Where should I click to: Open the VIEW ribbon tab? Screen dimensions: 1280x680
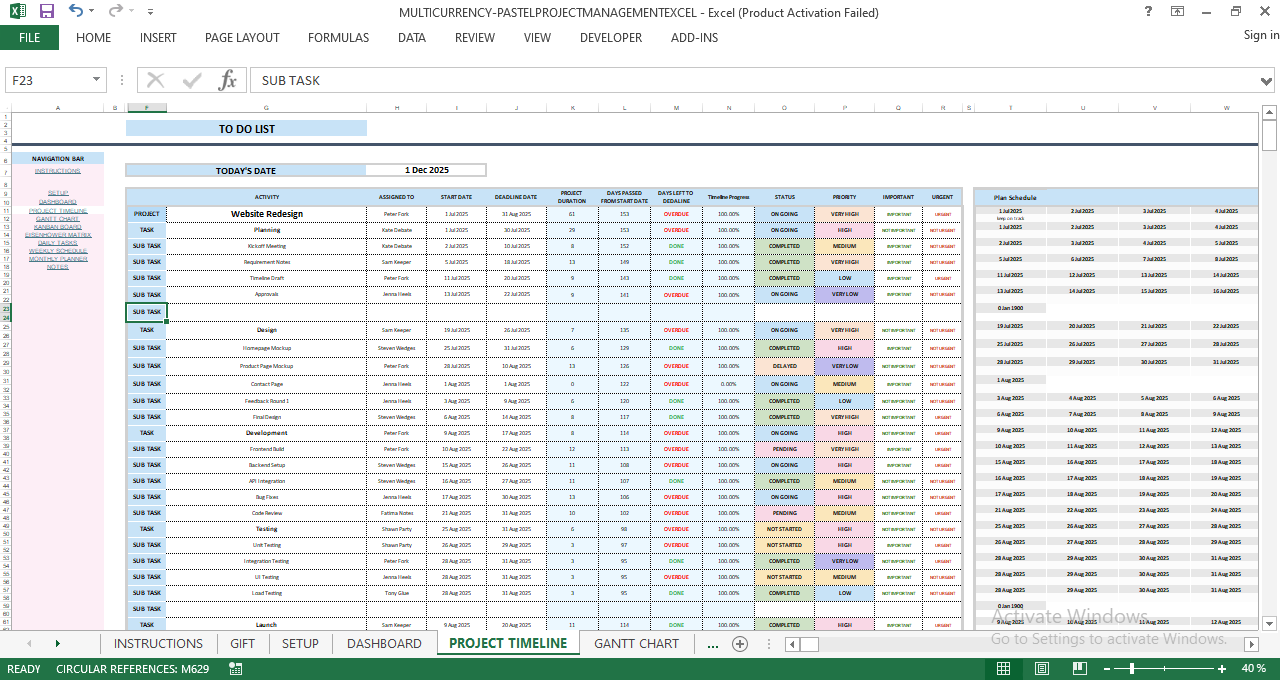click(537, 38)
